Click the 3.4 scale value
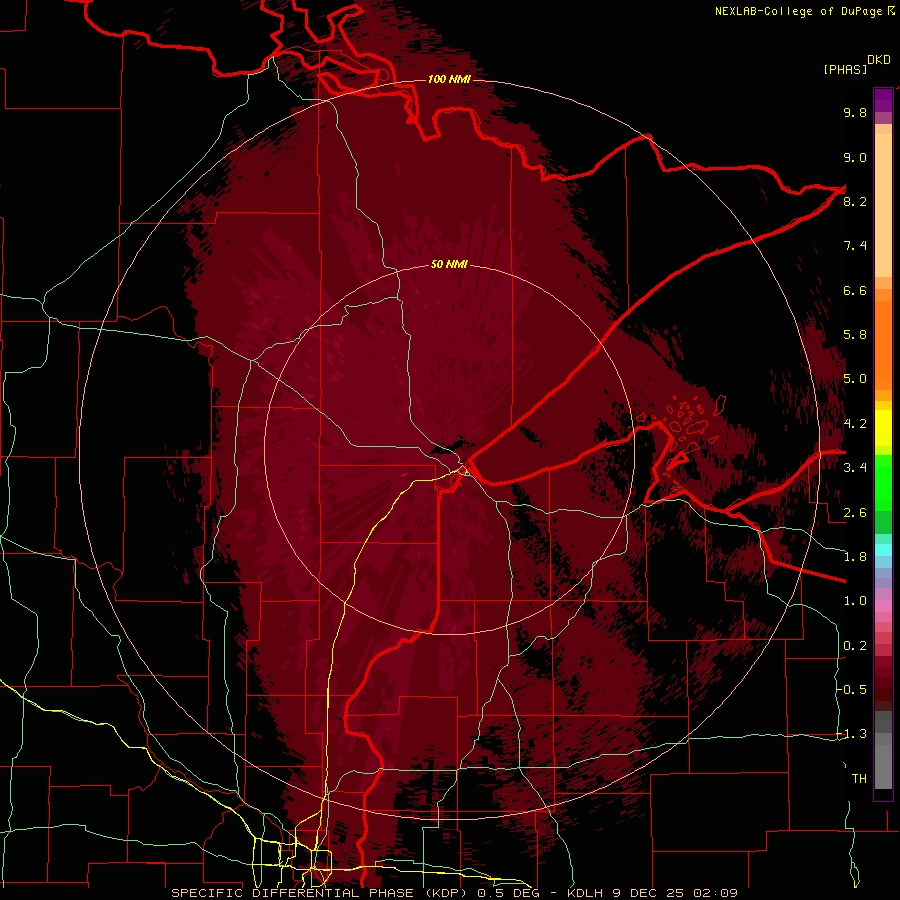 855,468
